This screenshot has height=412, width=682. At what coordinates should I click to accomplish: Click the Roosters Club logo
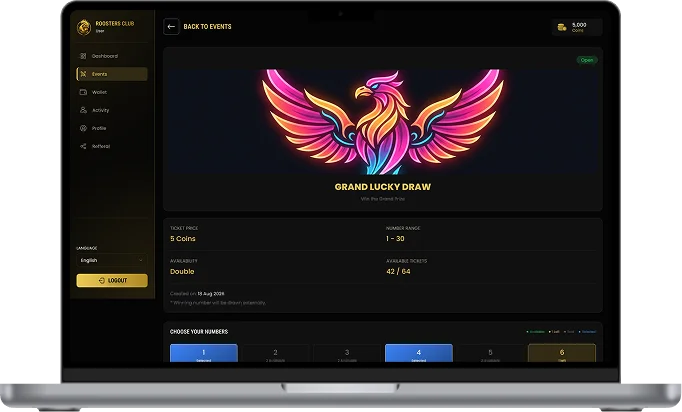[84, 27]
